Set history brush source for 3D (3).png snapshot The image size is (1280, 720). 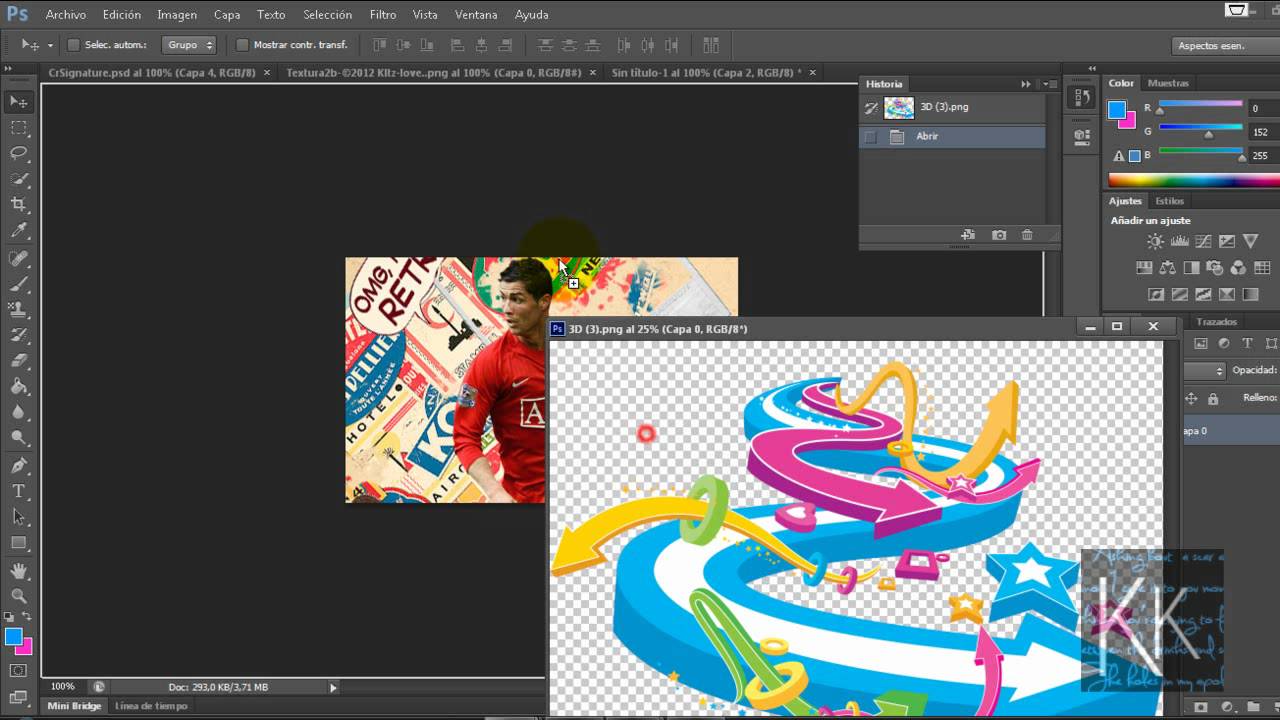871,108
